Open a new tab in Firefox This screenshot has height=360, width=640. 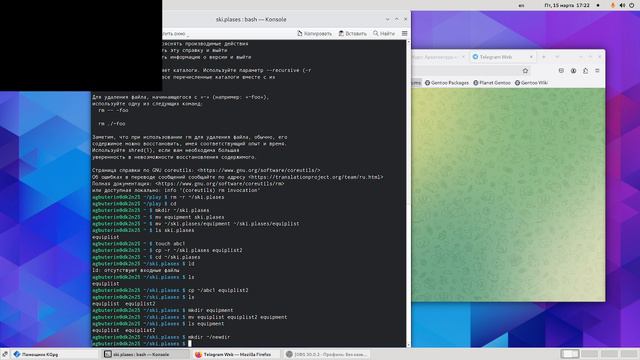pos(543,57)
